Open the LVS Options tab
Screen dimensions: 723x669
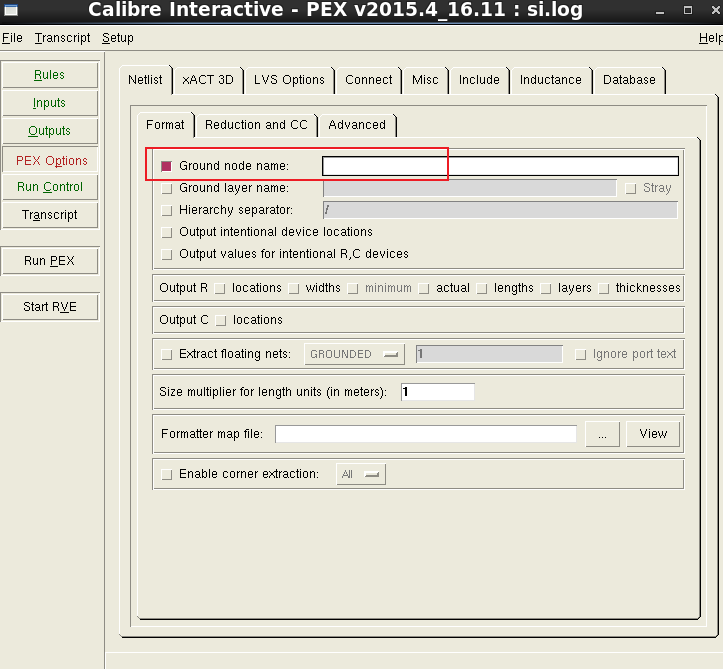pos(289,80)
